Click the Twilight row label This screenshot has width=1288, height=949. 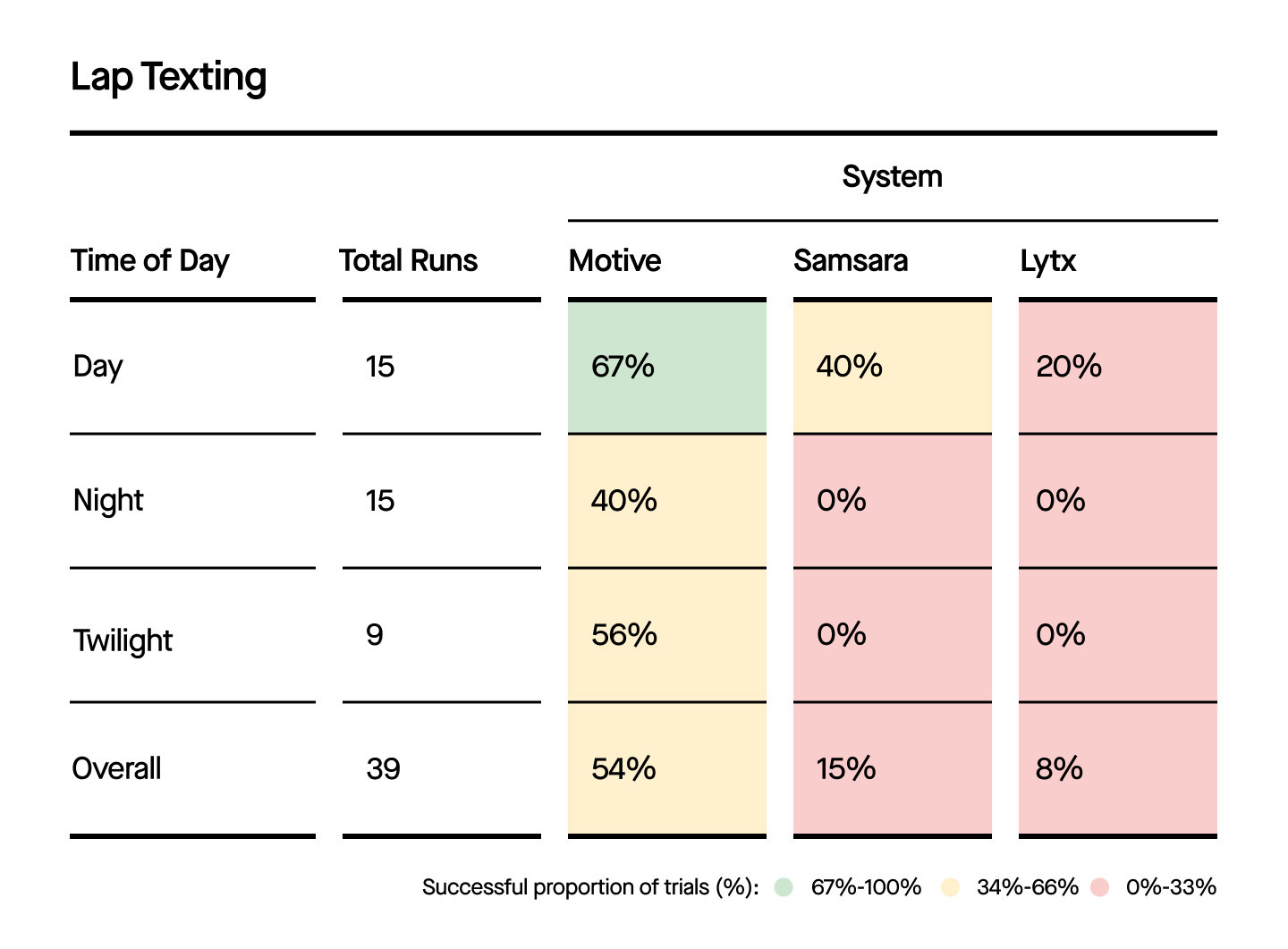[x=123, y=640]
